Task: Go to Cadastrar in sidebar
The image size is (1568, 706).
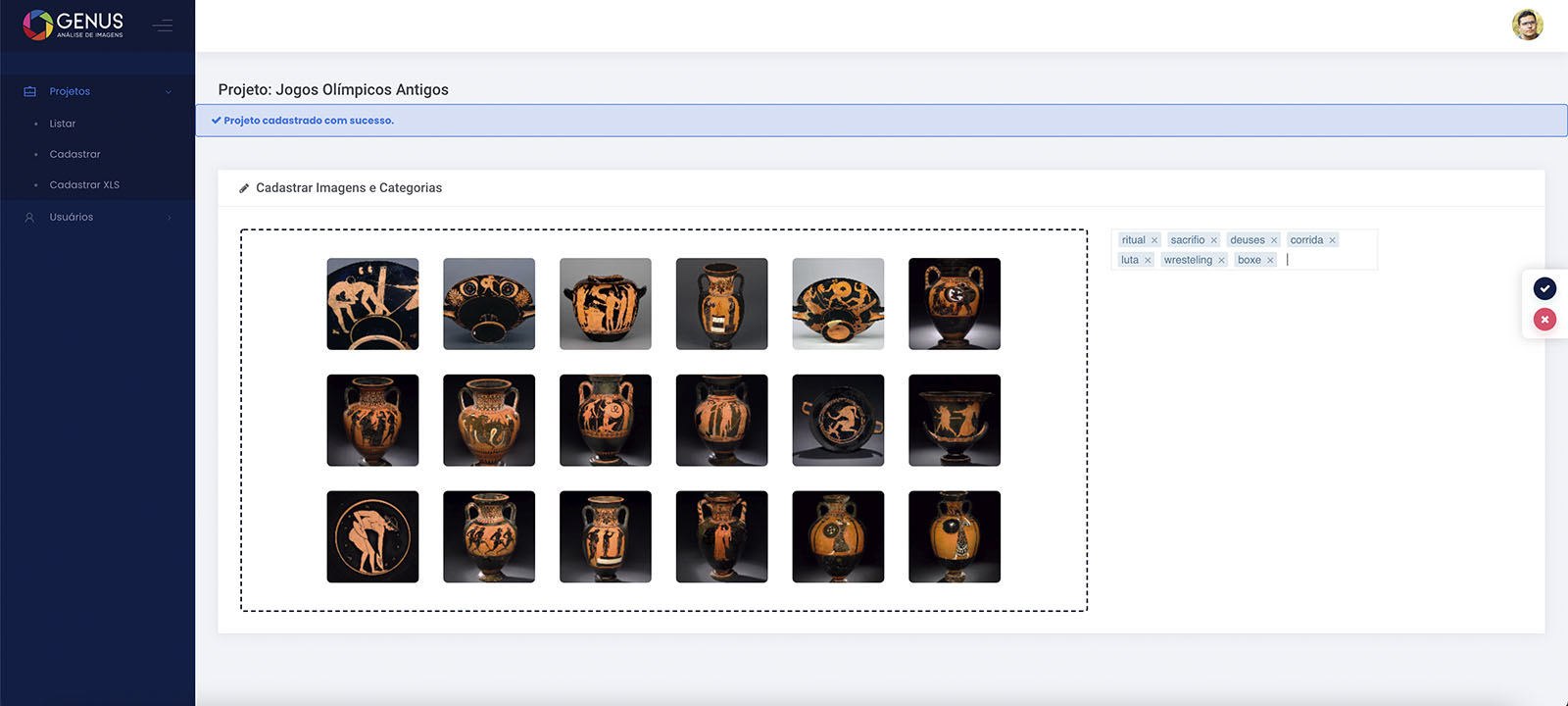Action: pos(75,154)
